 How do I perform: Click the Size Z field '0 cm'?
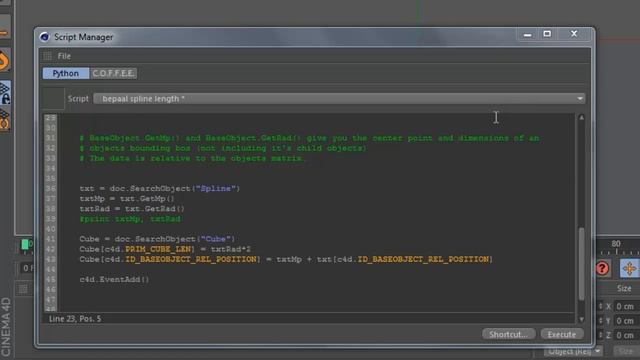627,335
